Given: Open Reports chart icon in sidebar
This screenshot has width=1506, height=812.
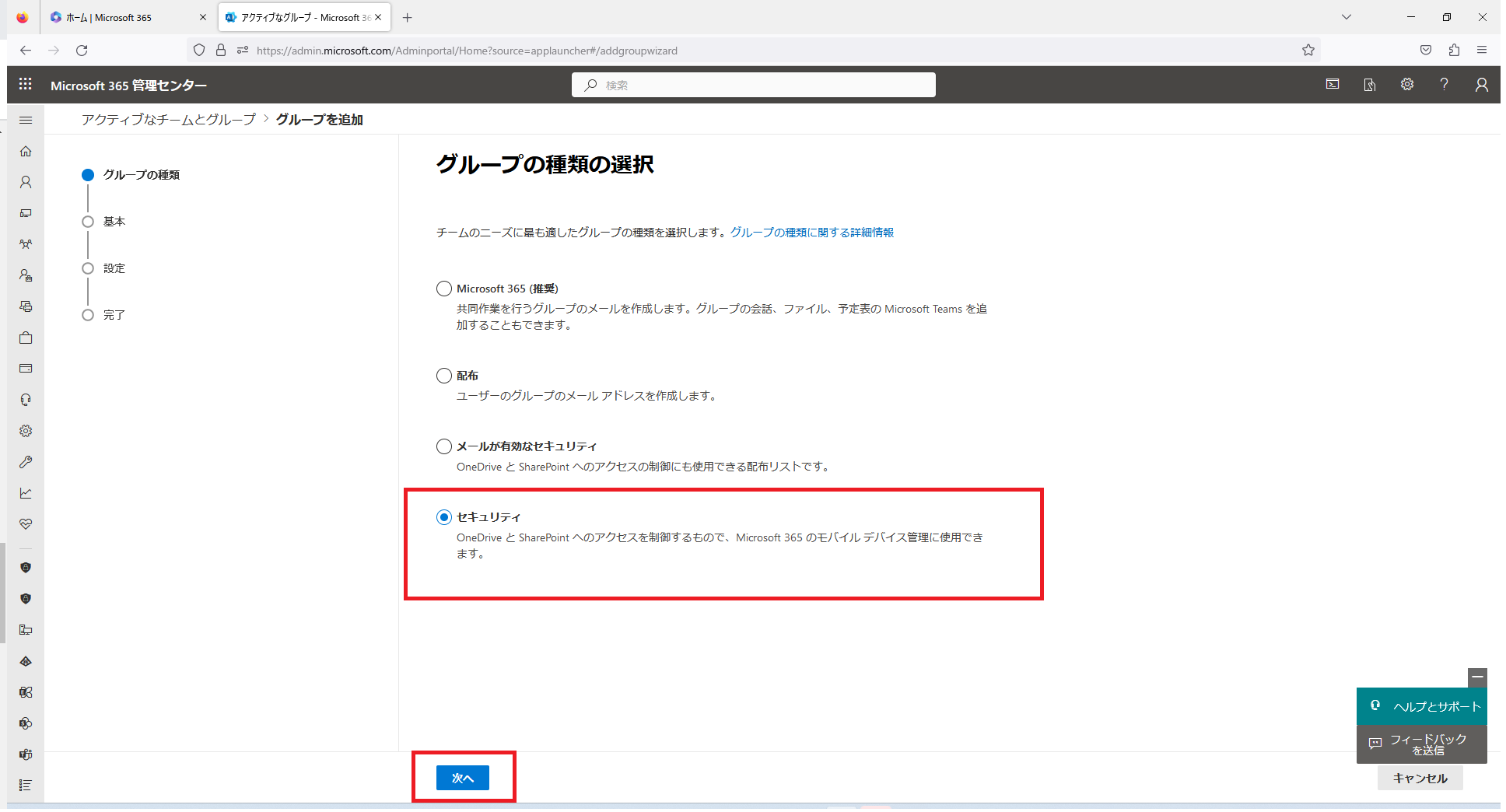Looking at the screenshot, I should coord(26,493).
